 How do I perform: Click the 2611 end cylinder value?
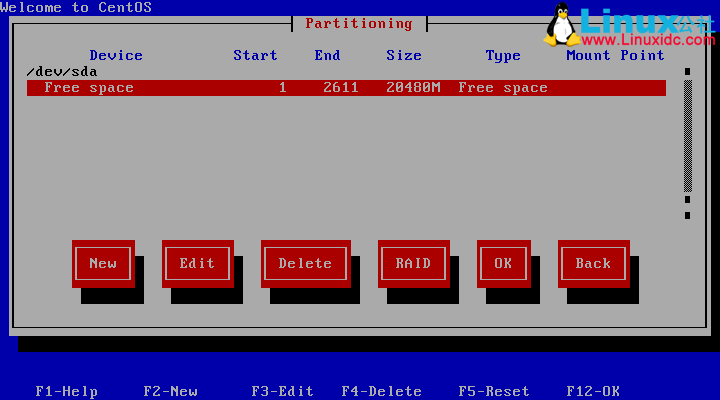click(341, 88)
